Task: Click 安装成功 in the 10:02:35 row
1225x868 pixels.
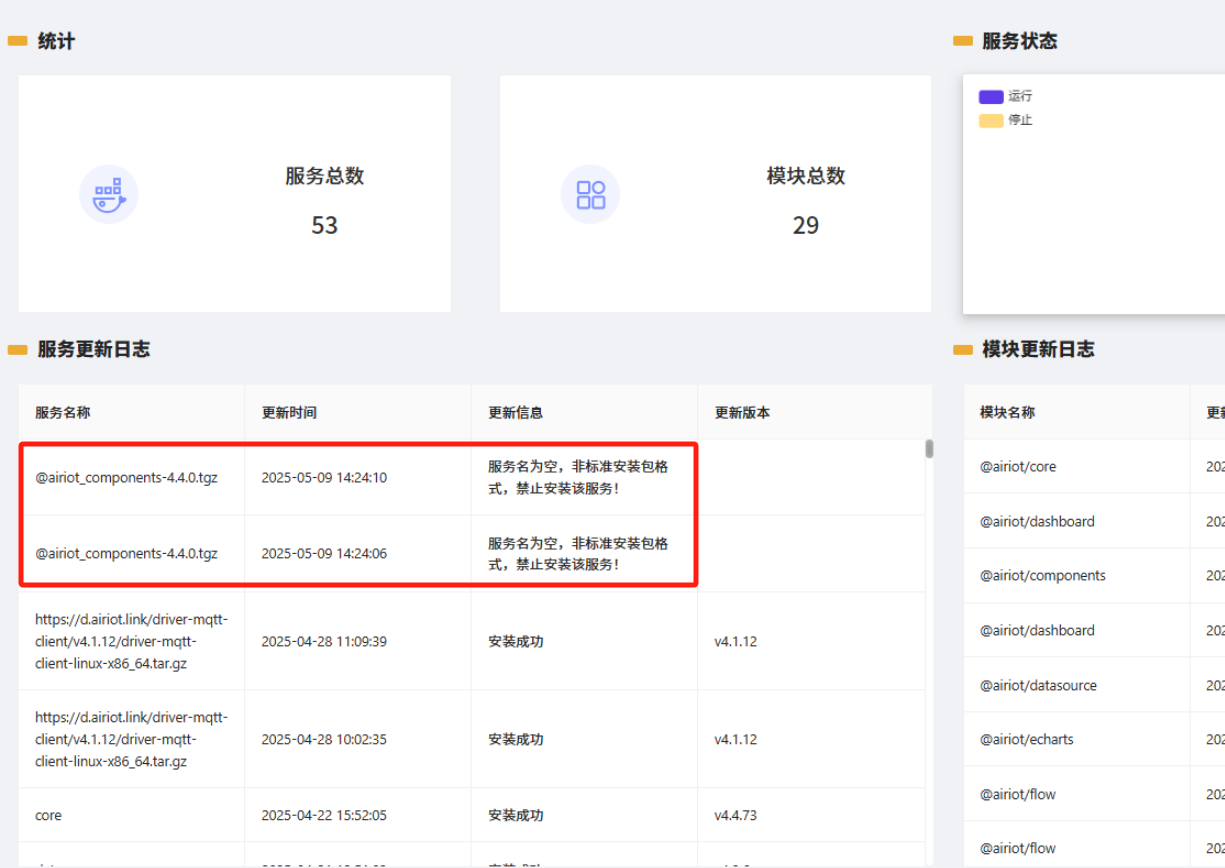Action: 516,739
